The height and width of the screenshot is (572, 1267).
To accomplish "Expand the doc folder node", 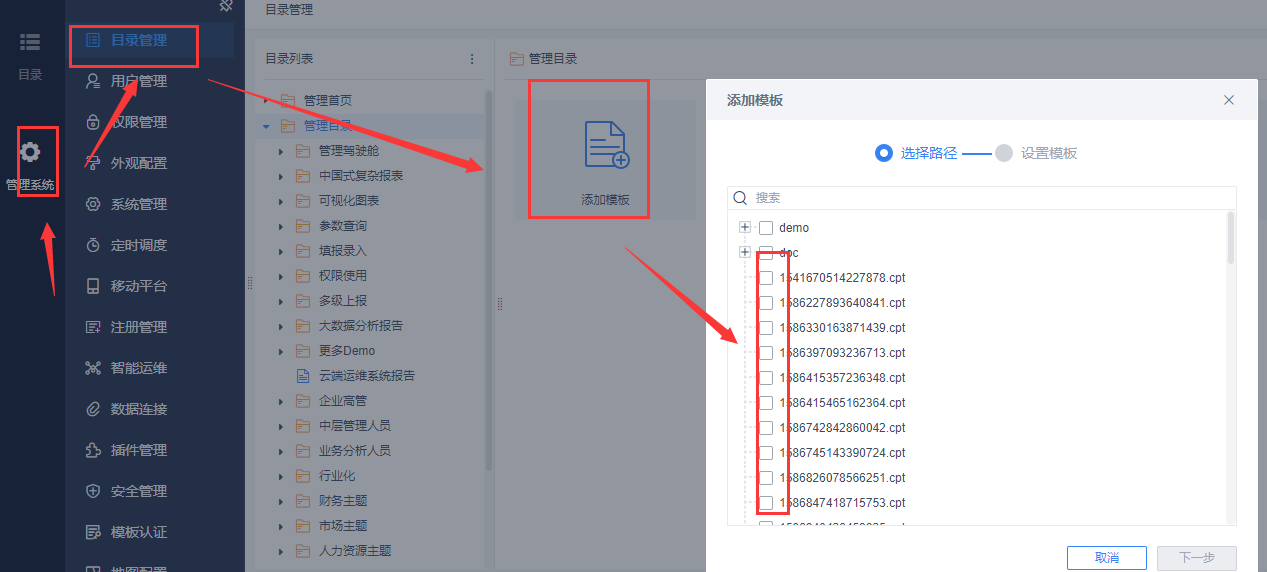I will click(x=745, y=253).
